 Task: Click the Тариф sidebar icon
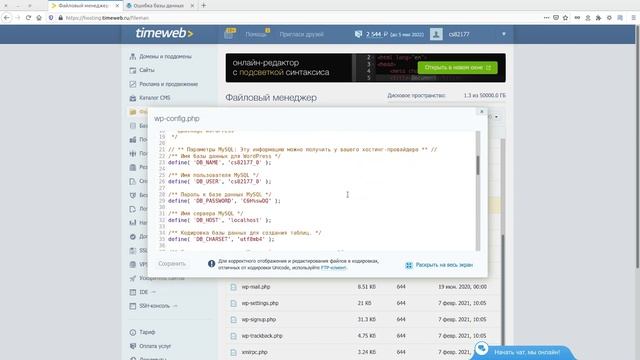click(133, 332)
